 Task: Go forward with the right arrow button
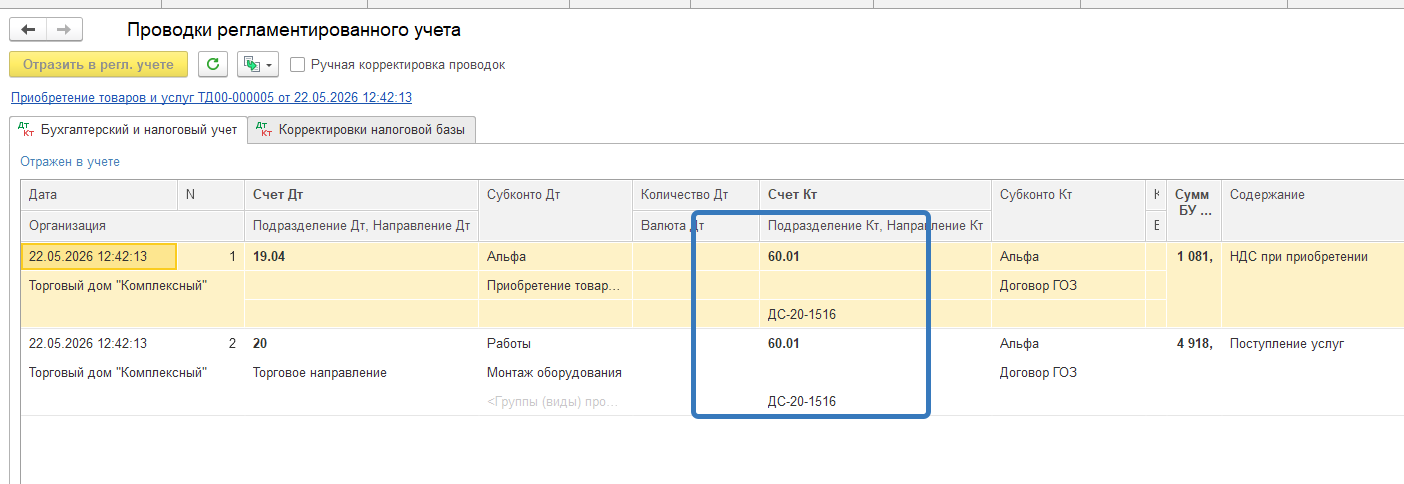pos(64,31)
